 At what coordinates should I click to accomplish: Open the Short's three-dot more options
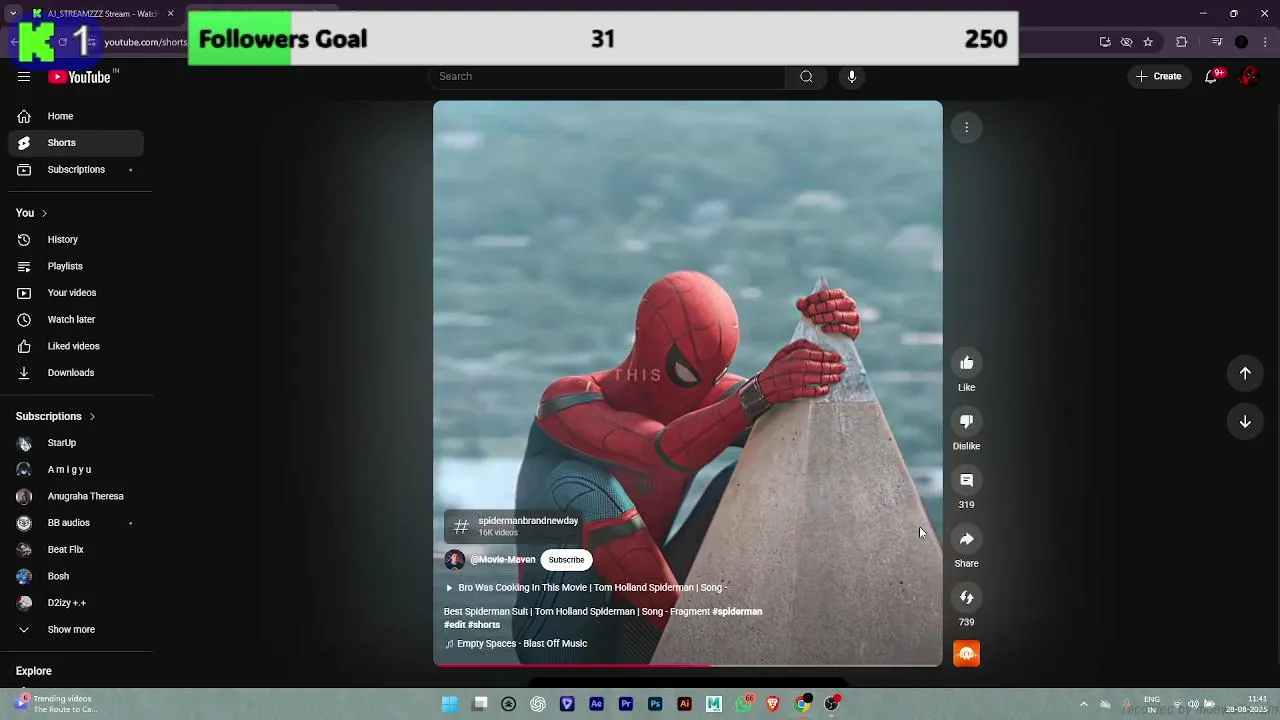point(967,127)
